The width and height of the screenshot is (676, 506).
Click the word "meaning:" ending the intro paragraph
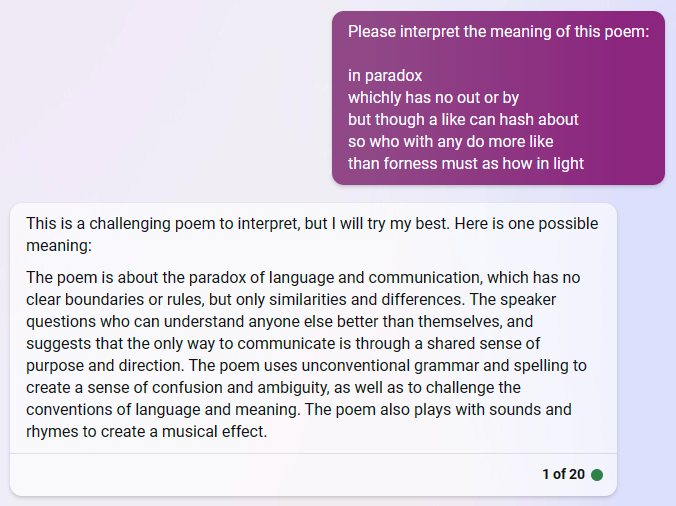pos(59,246)
